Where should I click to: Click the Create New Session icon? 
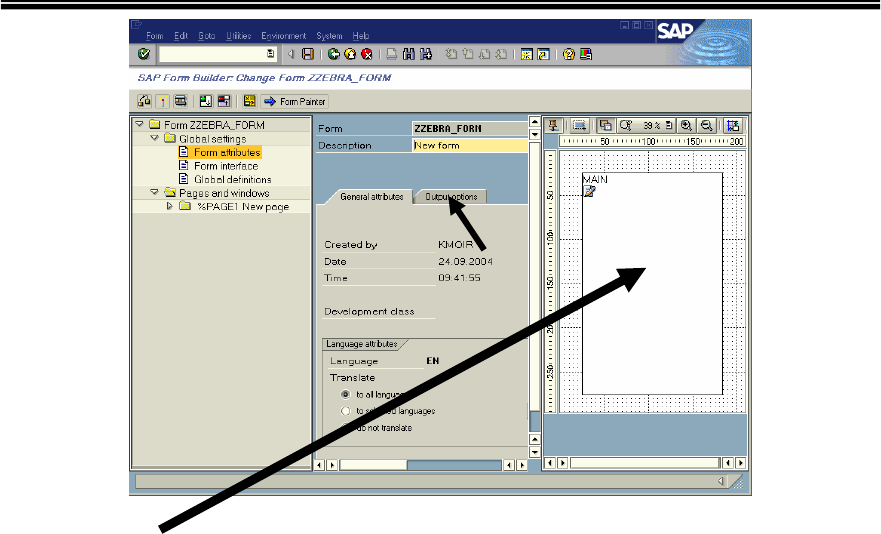coord(526,54)
